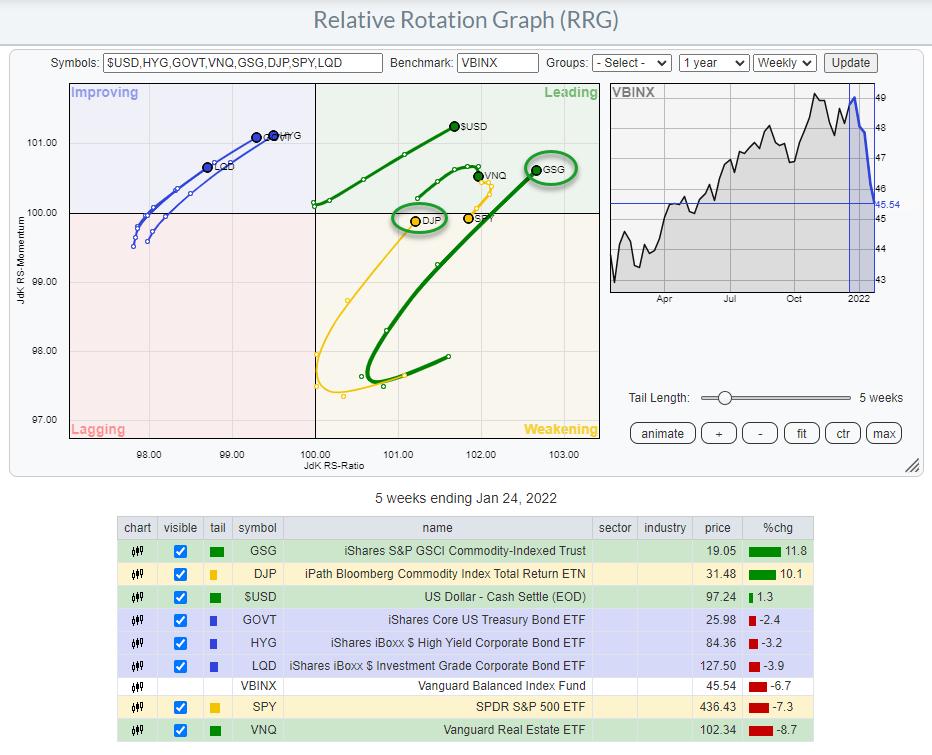932x755 pixels.
Task: Toggle visibility checkbox for SPY
Action: point(180,709)
